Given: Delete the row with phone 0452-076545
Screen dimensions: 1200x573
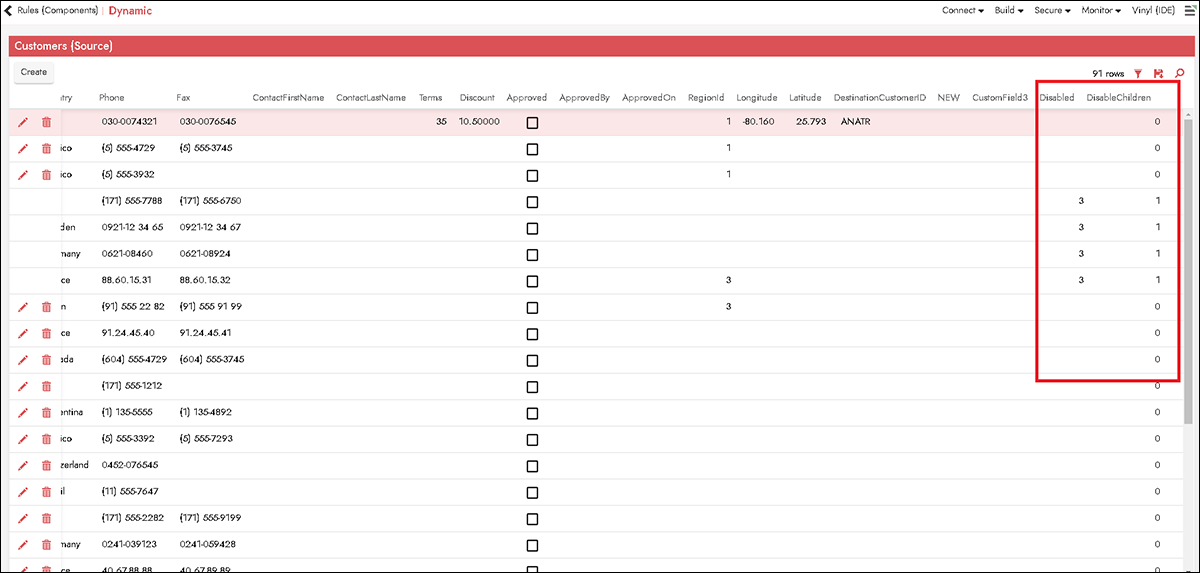Looking at the screenshot, I should [46, 465].
